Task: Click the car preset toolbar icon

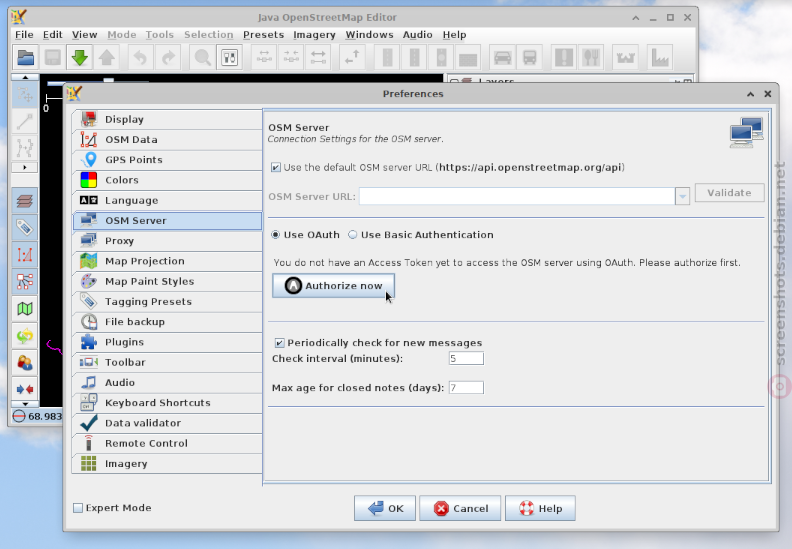Action: [x=503, y=58]
